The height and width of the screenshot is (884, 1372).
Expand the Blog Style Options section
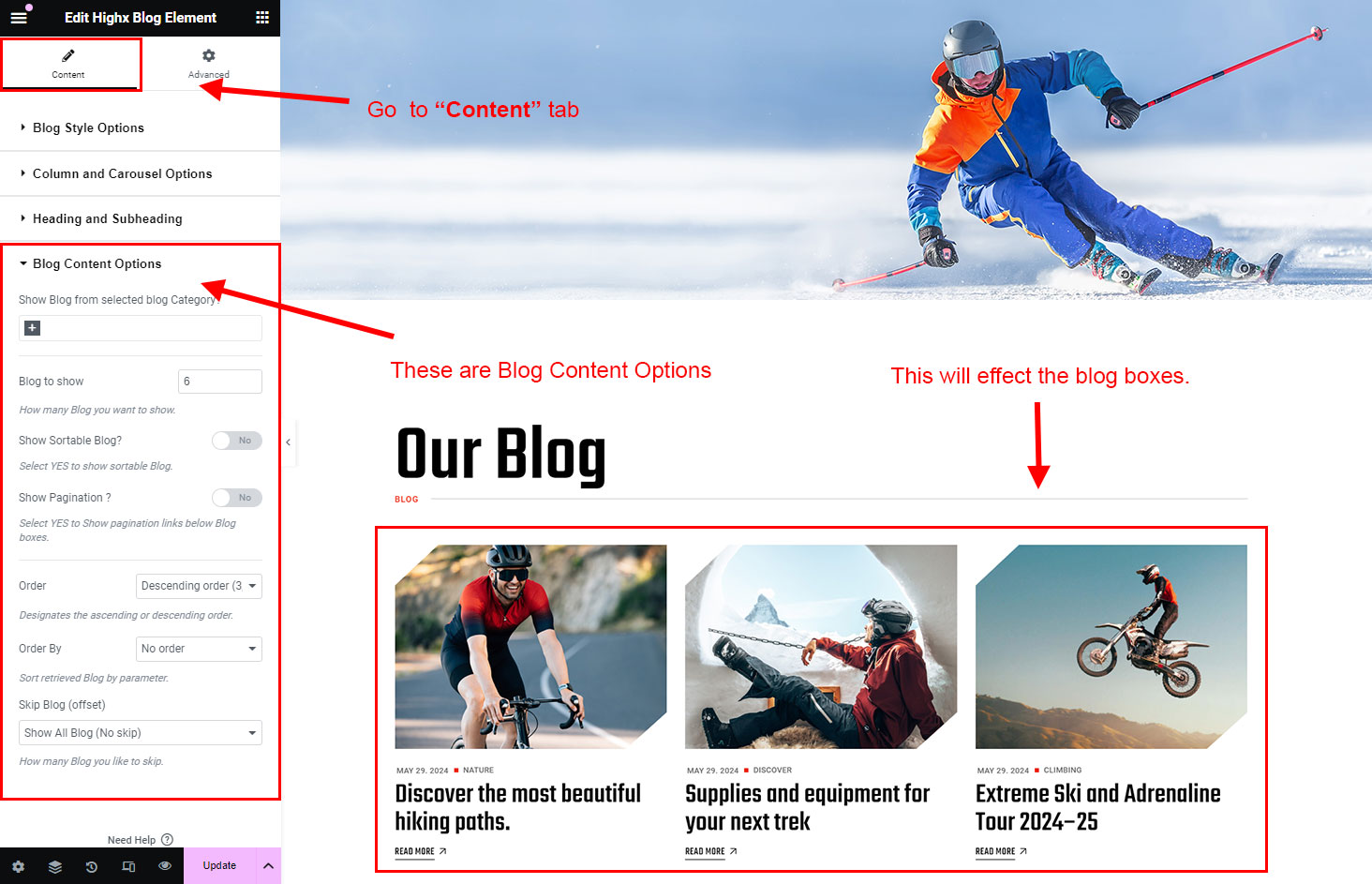[x=141, y=128]
